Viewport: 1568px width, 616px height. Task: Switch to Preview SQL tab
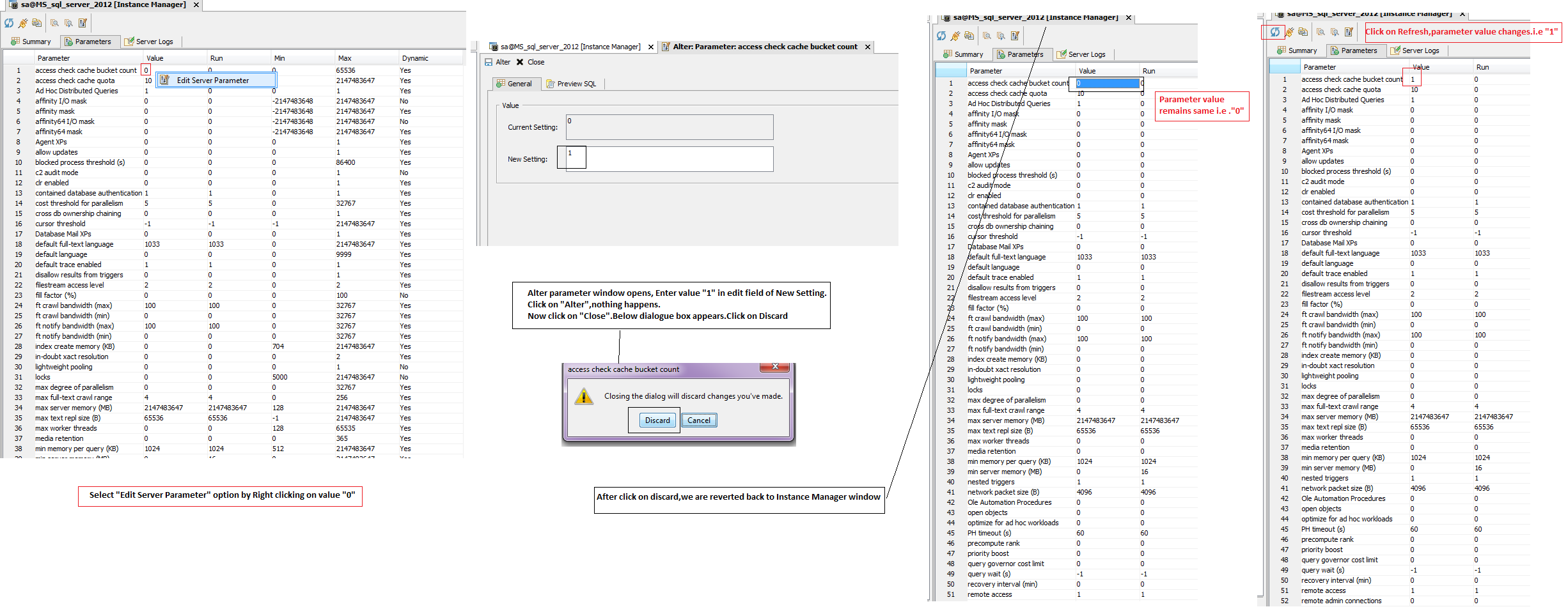click(x=571, y=84)
